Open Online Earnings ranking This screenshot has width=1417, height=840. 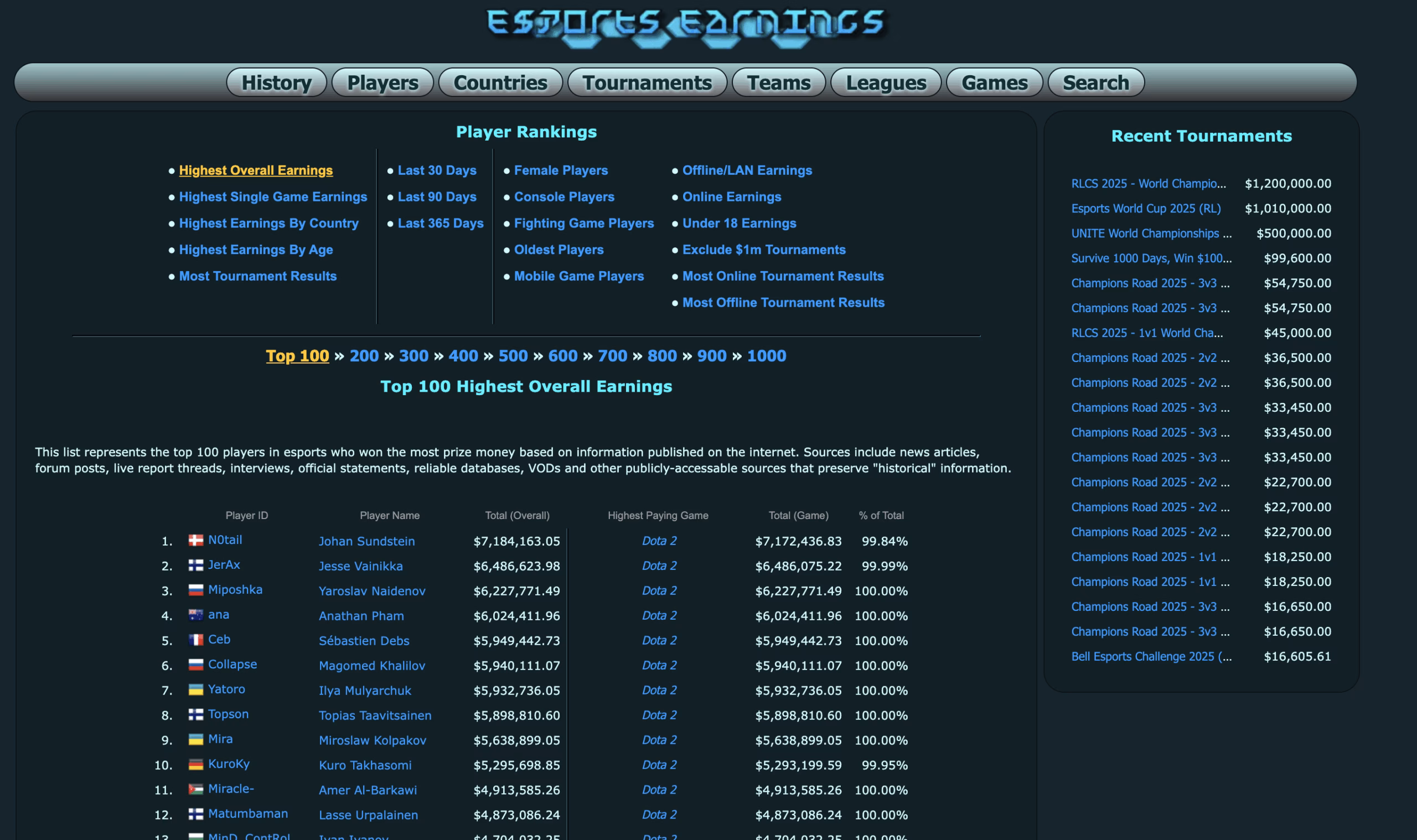pyautogui.click(x=731, y=197)
